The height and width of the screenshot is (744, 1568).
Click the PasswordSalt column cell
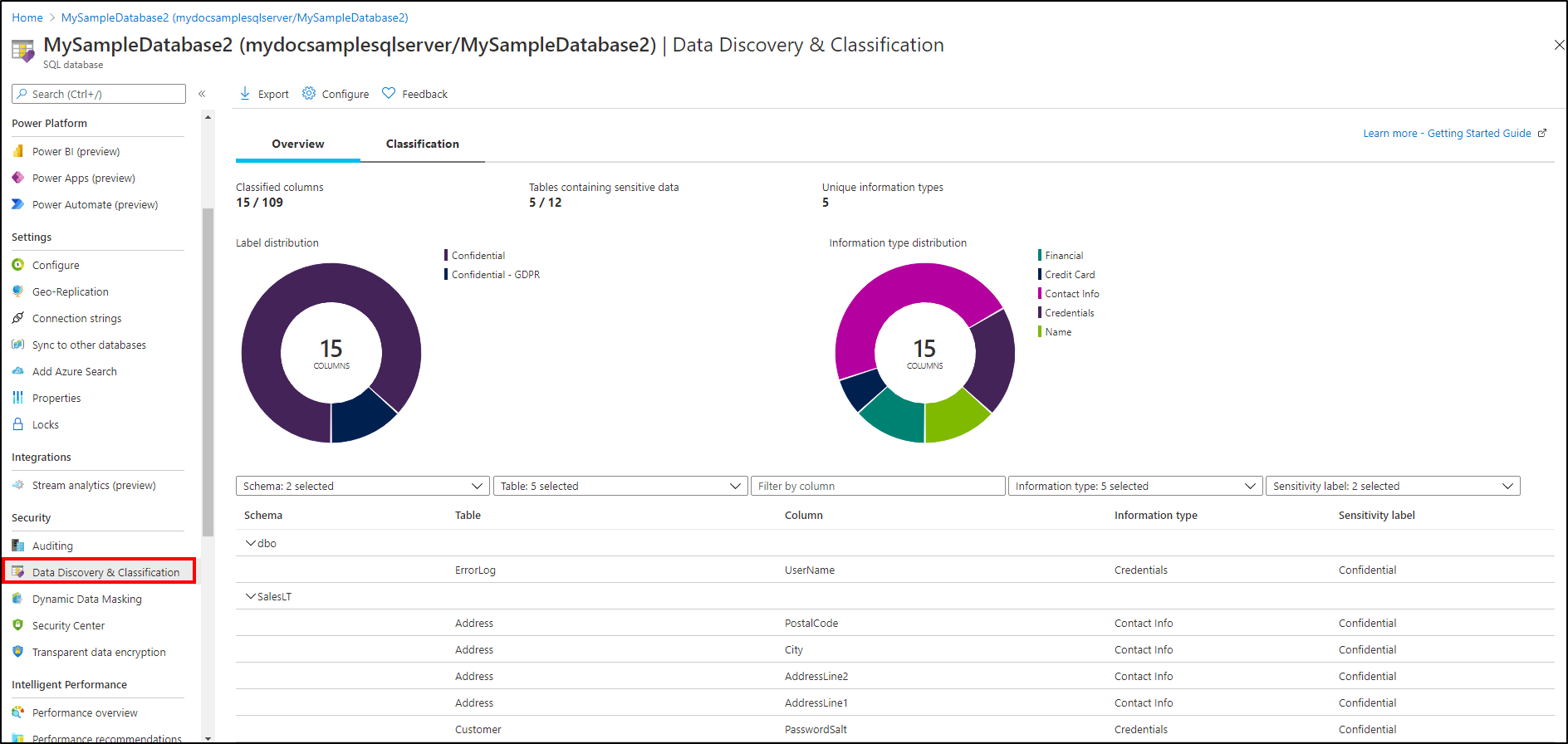[816, 729]
